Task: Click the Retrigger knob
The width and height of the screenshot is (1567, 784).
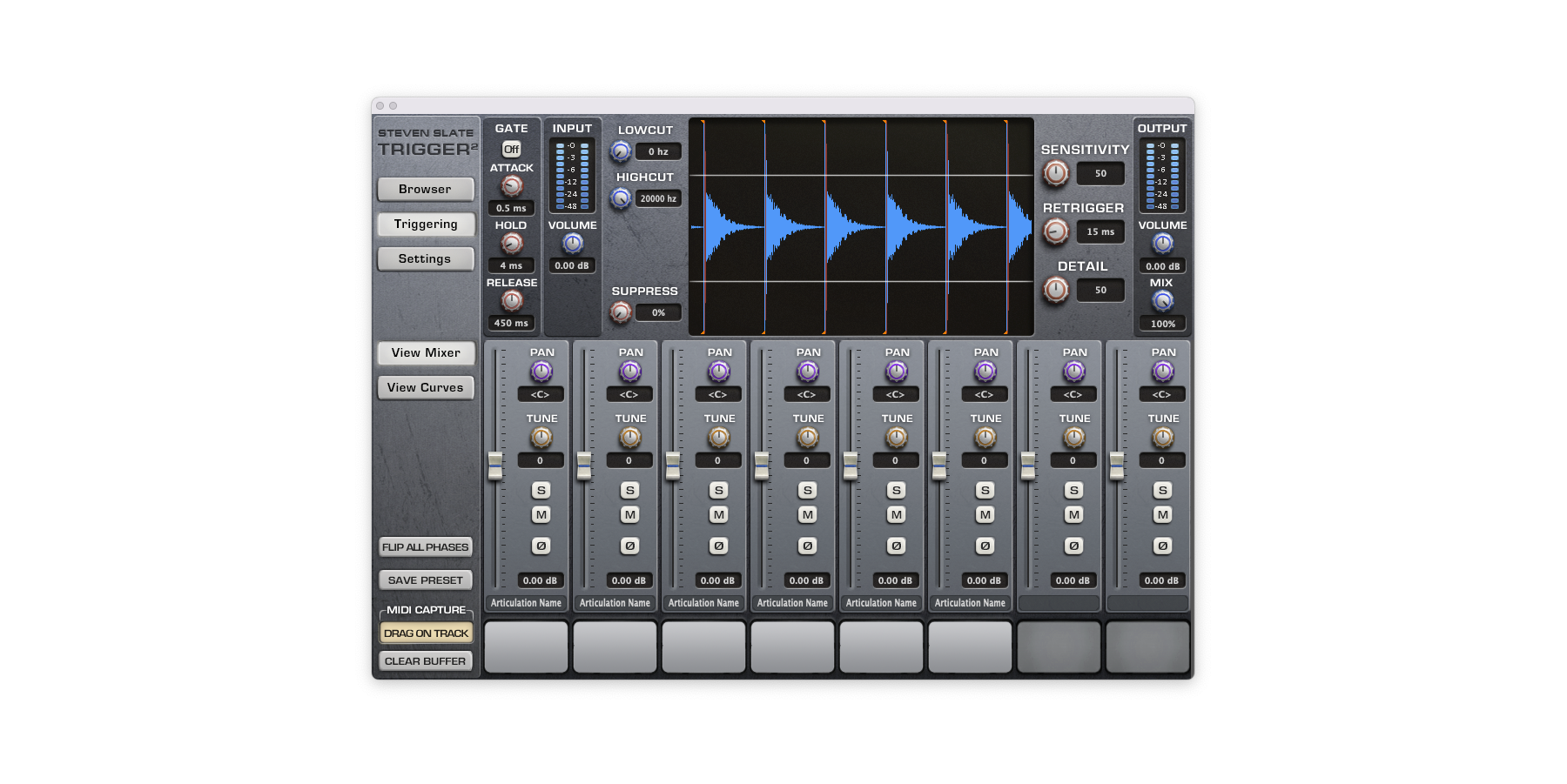Action: click(x=1056, y=231)
